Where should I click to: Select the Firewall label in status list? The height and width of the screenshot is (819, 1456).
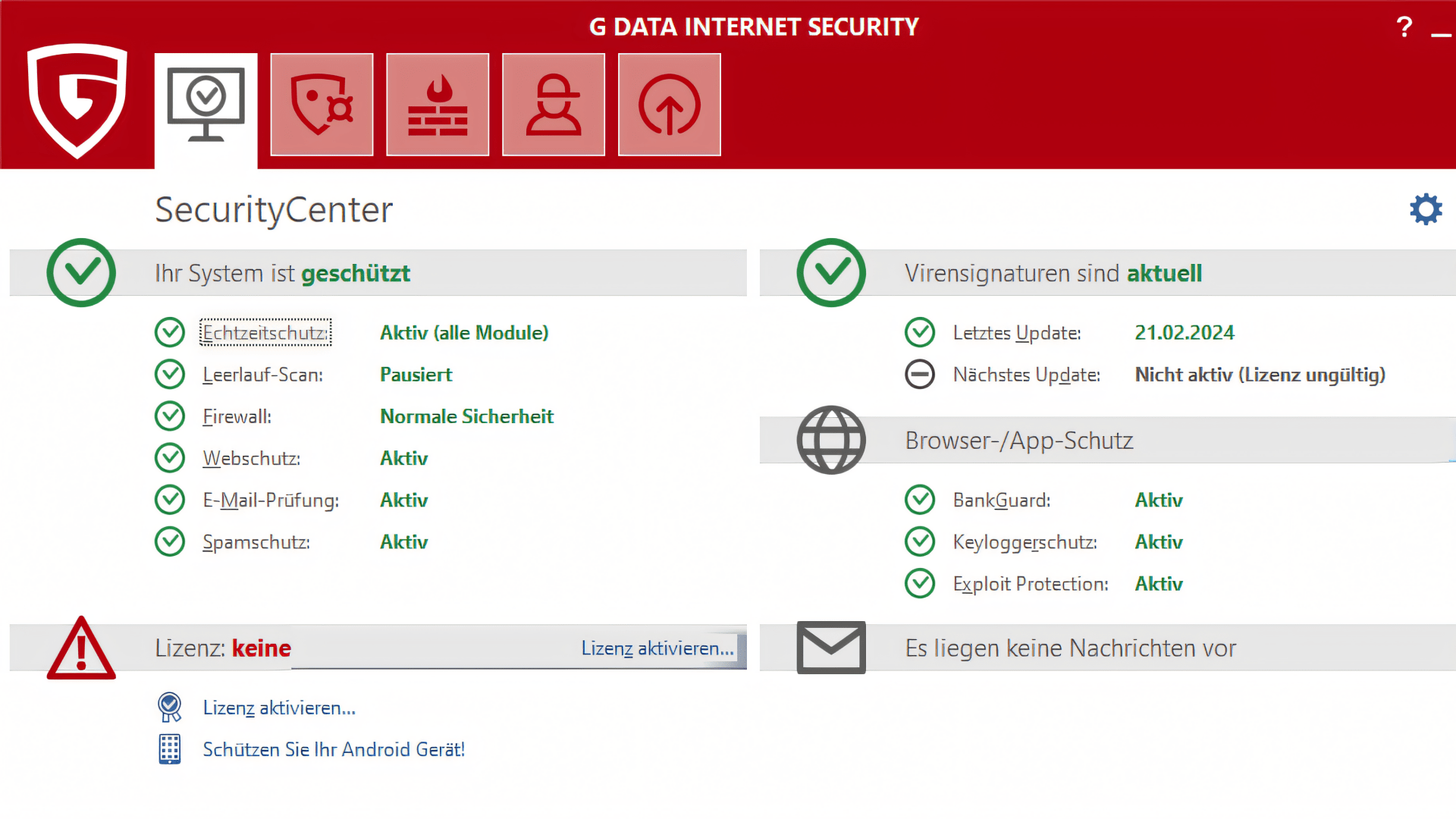(237, 416)
